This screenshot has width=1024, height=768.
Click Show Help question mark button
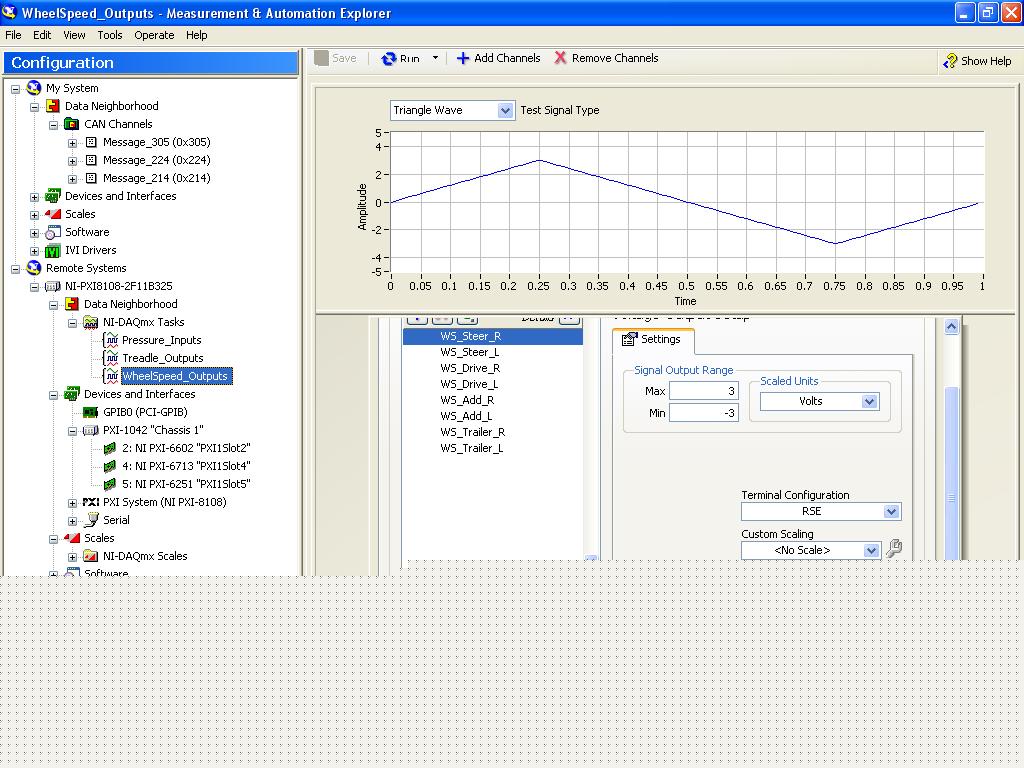tap(977, 61)
